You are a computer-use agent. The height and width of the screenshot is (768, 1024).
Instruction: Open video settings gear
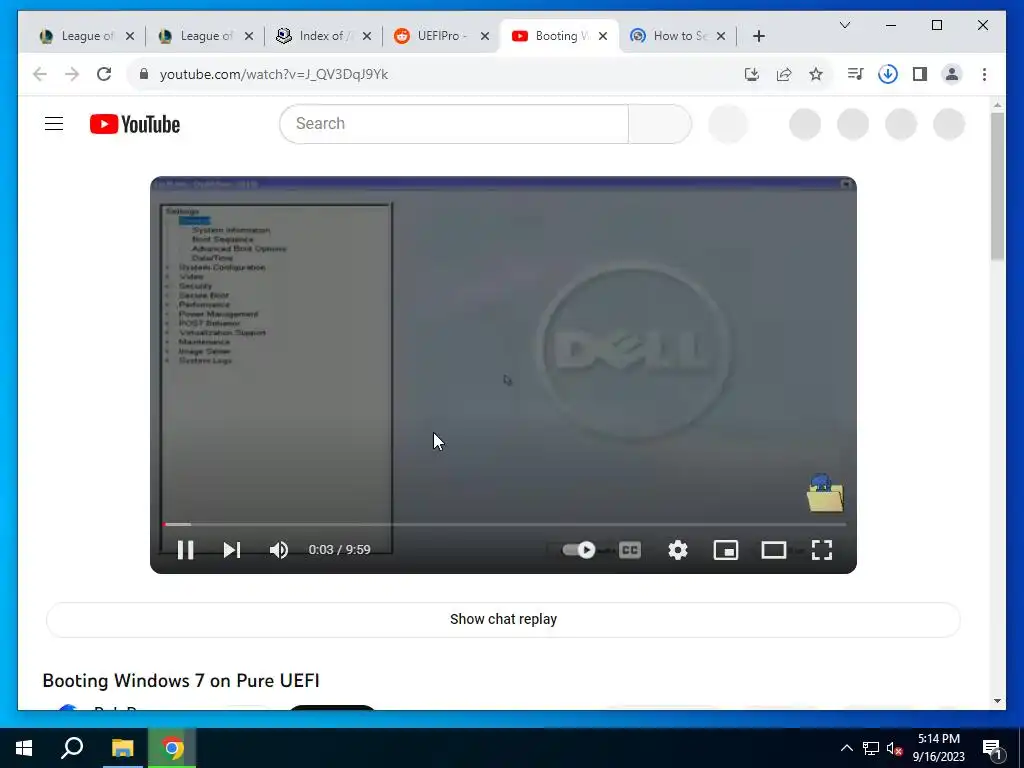(x=678, y=550)
